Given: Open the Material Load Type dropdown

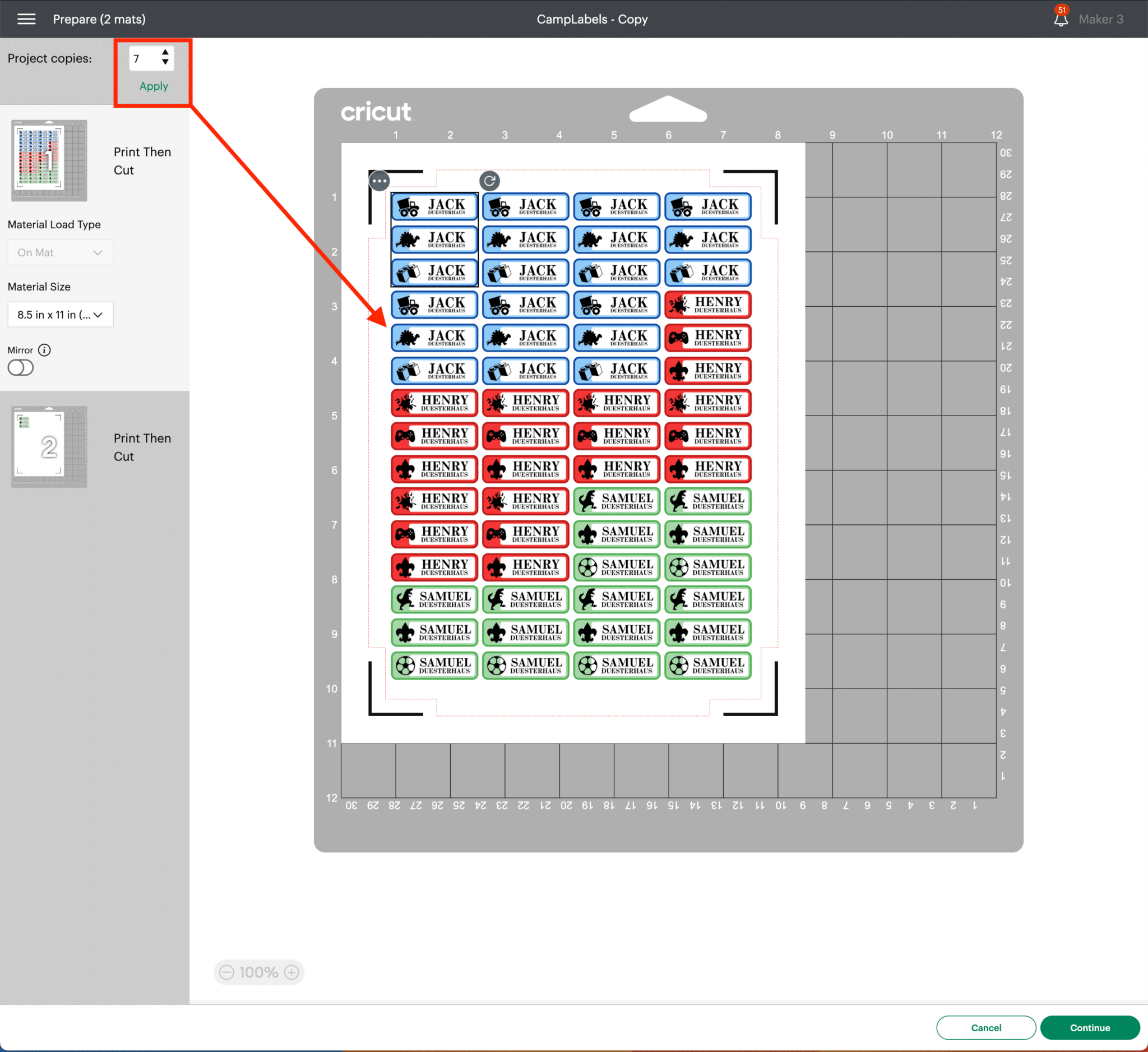Looking at the screenshot, I should tap(61, 252).
